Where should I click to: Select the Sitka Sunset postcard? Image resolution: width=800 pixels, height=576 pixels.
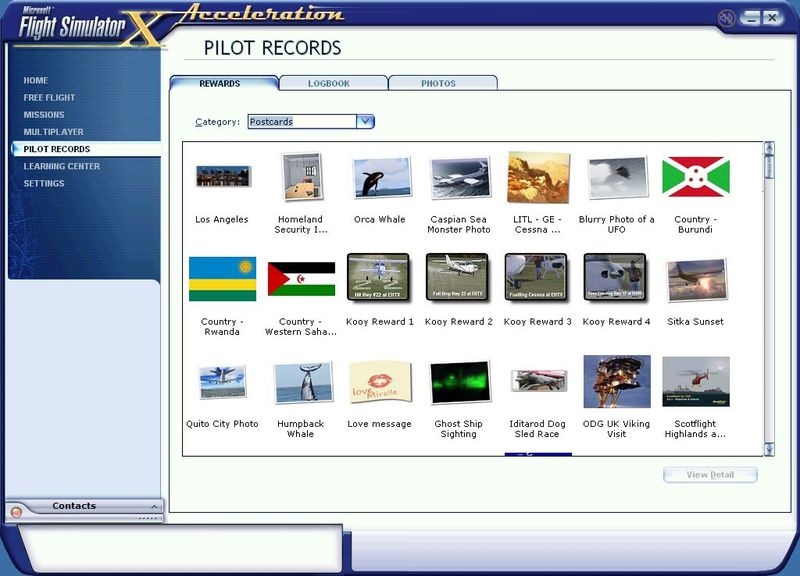coord(695,279)
